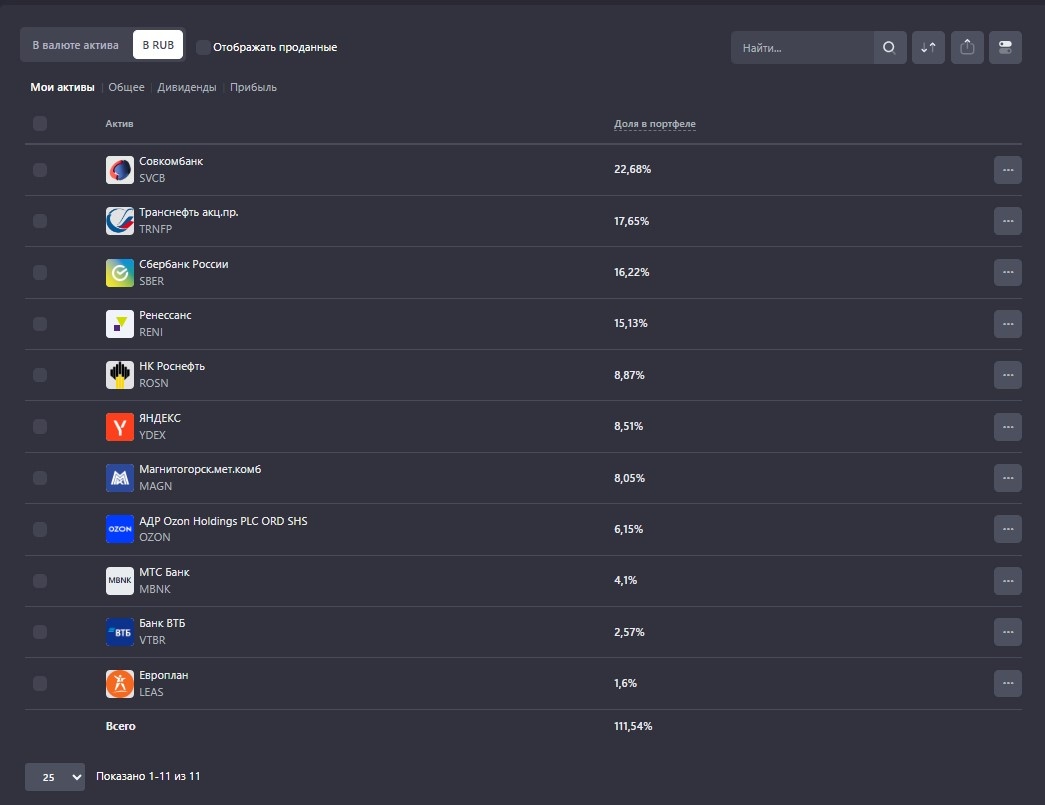
Task: Open the sort order arrows button
Action: pos(928,47)
